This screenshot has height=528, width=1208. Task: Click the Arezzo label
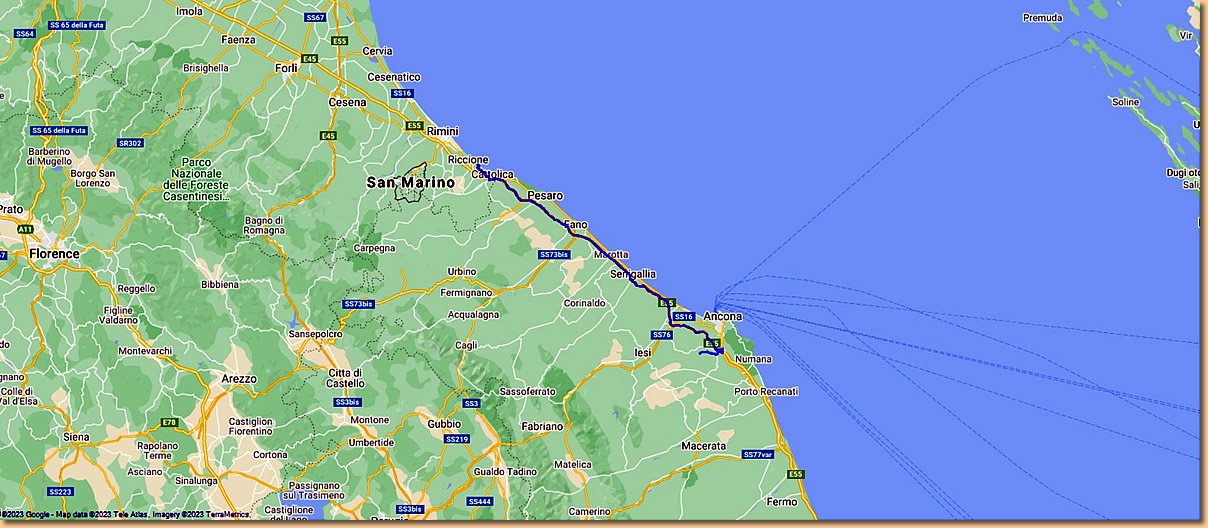(x=239, y=379)
